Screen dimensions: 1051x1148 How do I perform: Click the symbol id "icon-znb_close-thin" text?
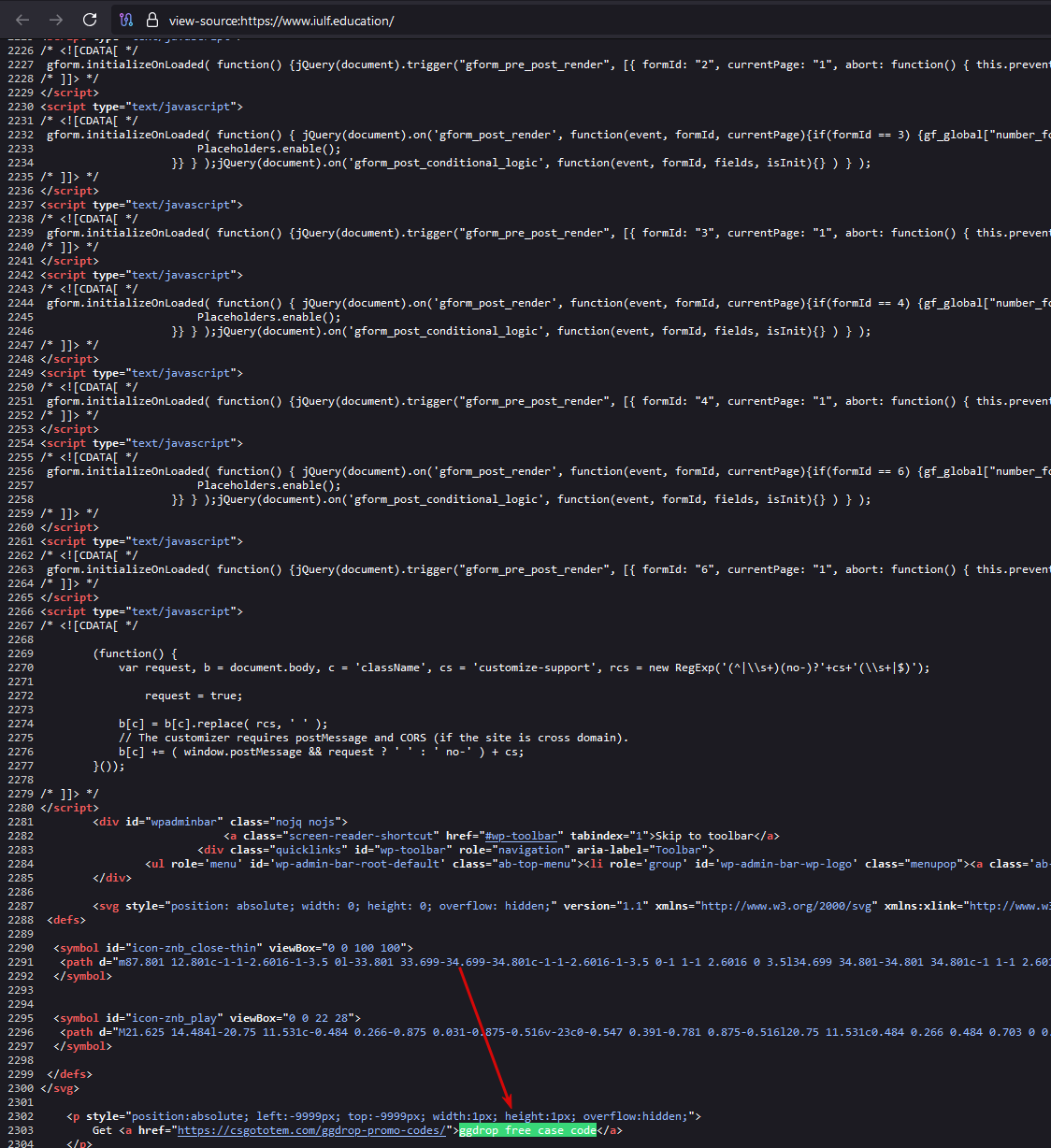point(194,948)
